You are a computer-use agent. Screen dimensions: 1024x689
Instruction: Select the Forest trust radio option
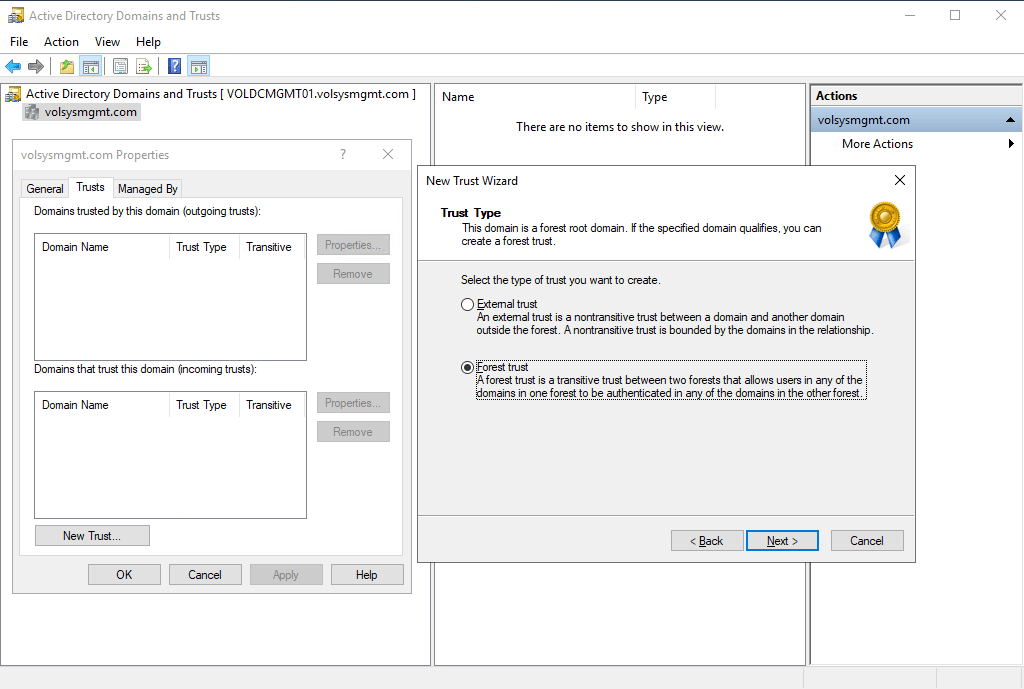pos(467,368)
